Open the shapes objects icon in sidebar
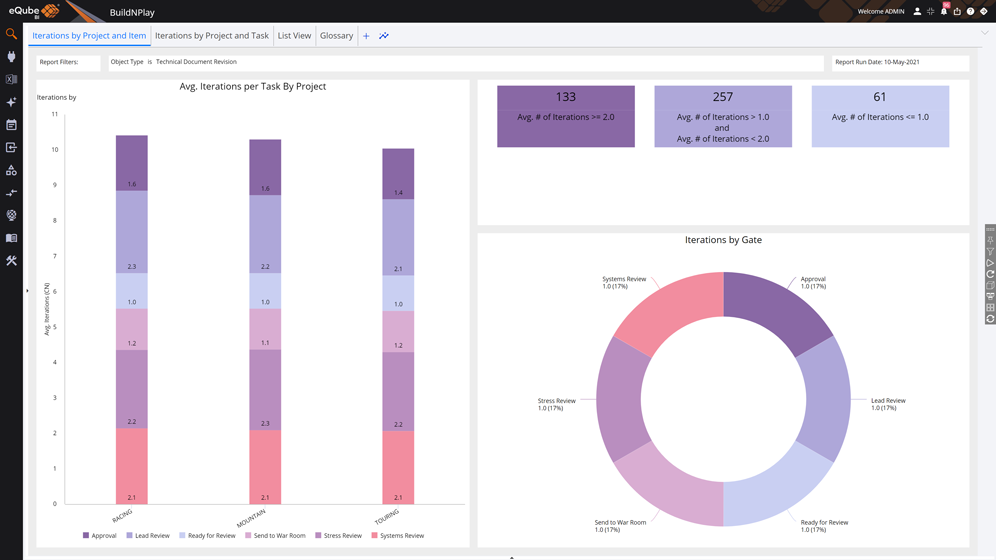This screenshot has height=560, width=996. tap(11, 170)
